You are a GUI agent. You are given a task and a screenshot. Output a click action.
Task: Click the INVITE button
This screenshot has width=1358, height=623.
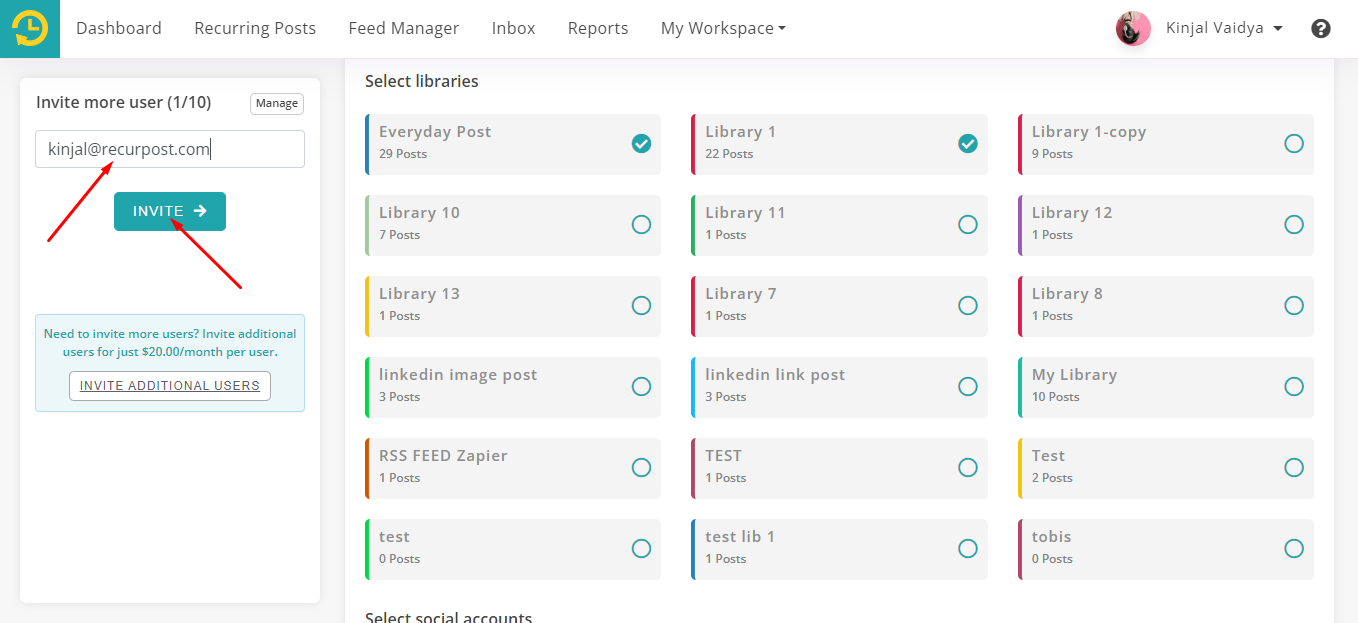pyautogui.click(x=170, y=211)
